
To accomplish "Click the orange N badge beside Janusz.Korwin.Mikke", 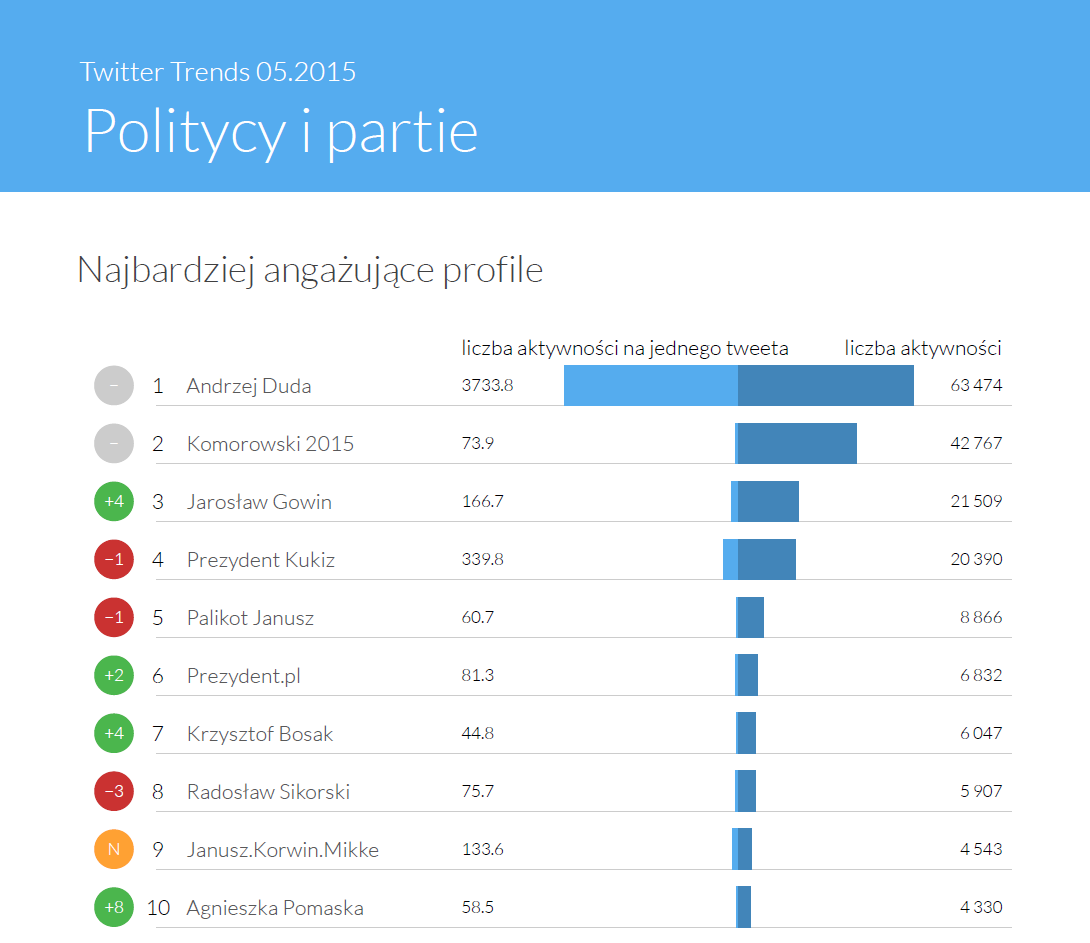I will pyautogui.click(x=113, y=849).
